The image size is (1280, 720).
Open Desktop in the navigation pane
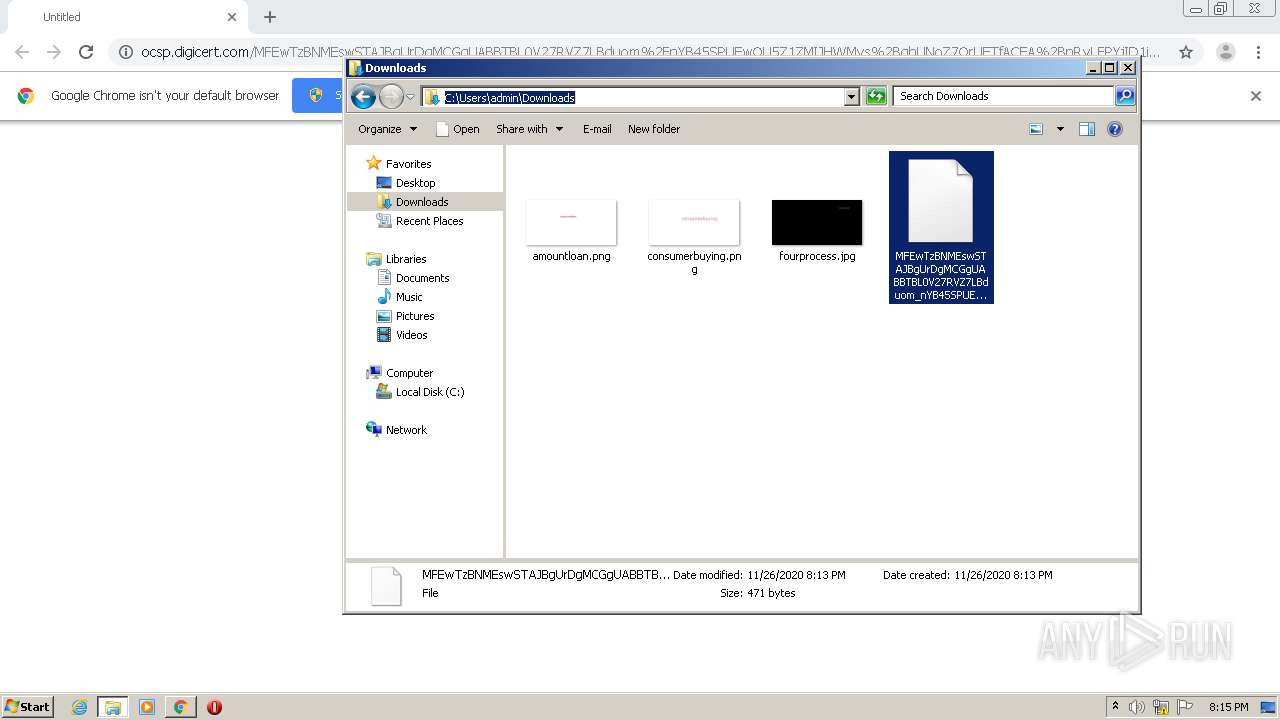tap(406, 183)
